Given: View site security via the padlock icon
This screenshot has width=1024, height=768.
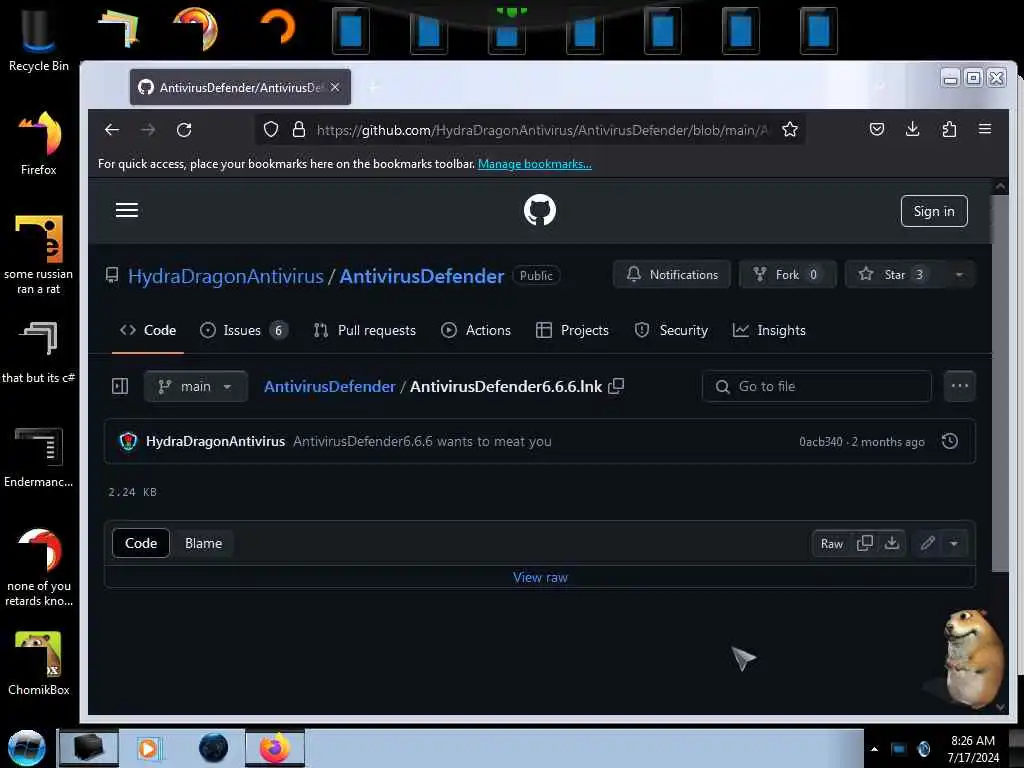Looking at the screenshot, I should click(x=299, y=129).
